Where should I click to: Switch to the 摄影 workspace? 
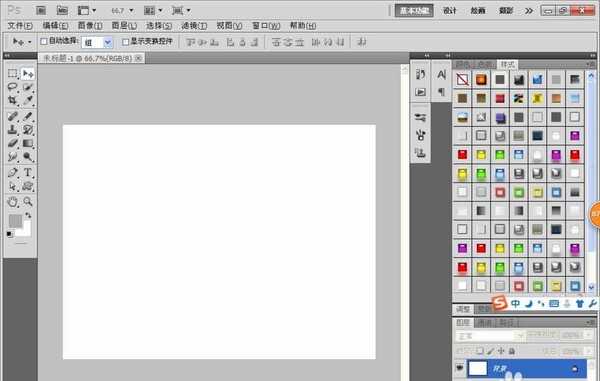point(505,11)
